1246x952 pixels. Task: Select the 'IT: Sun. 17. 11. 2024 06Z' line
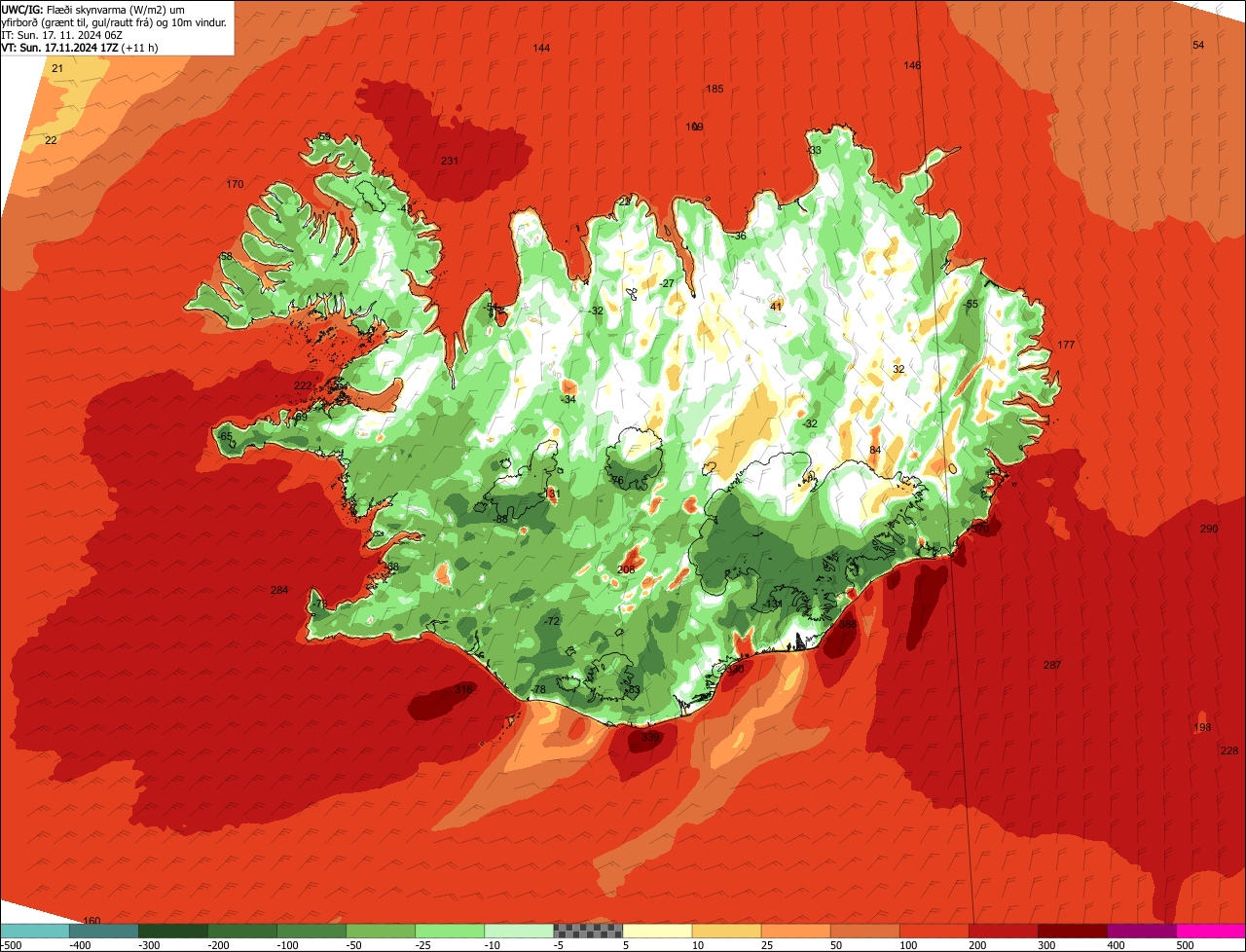click(61, 34)
